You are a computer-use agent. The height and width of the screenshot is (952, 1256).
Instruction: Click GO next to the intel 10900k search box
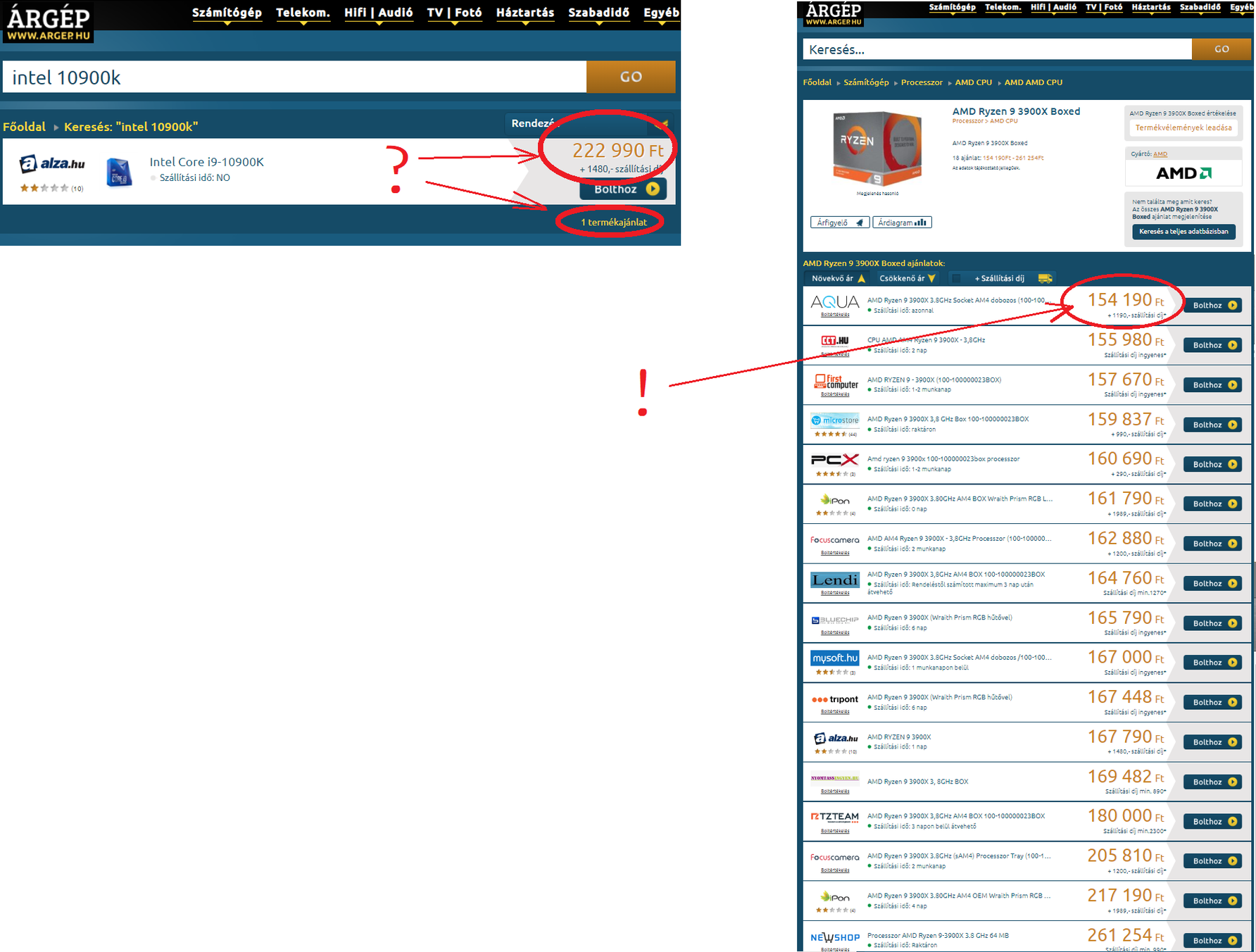[x=631, y=77]
